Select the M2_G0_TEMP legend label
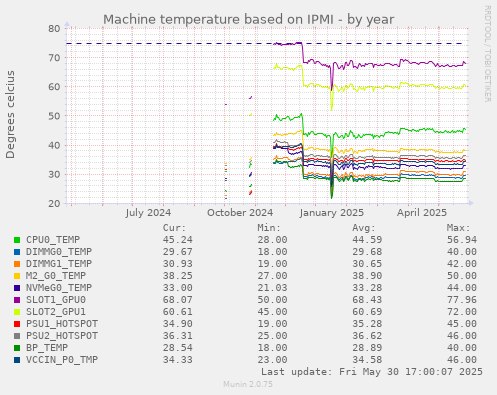497x395 pixels. (x=56, y=276)
